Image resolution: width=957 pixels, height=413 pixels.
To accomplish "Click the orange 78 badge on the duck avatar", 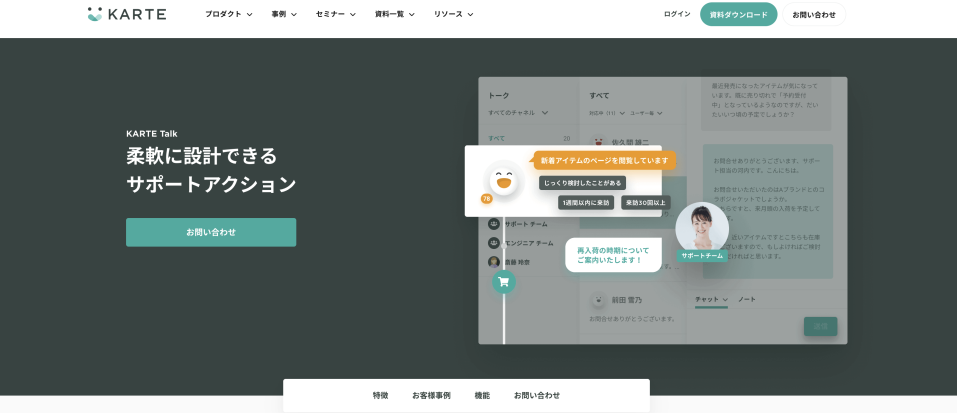I will (486, 199).
